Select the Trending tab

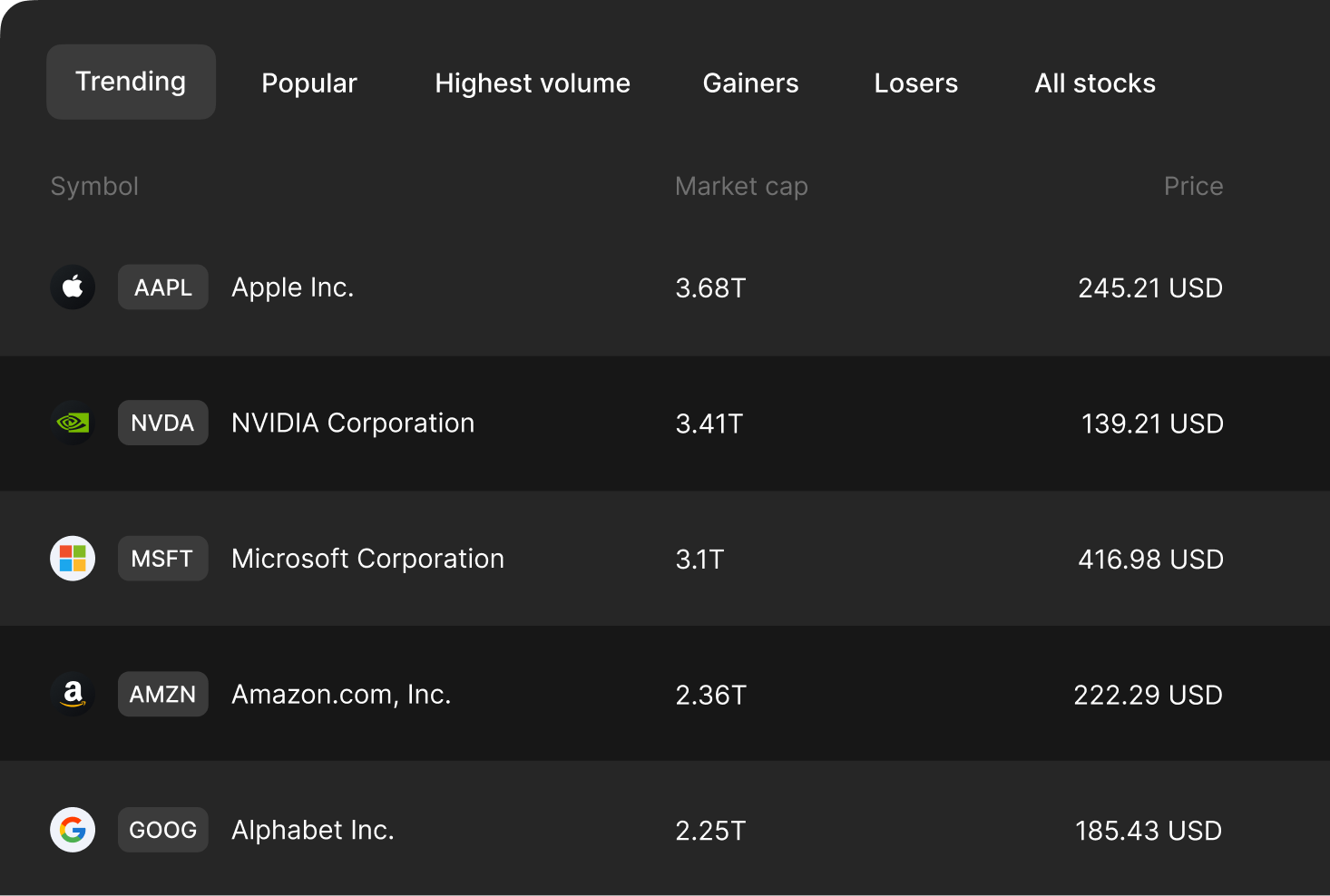pyautogui.click(x=131, y=82)
